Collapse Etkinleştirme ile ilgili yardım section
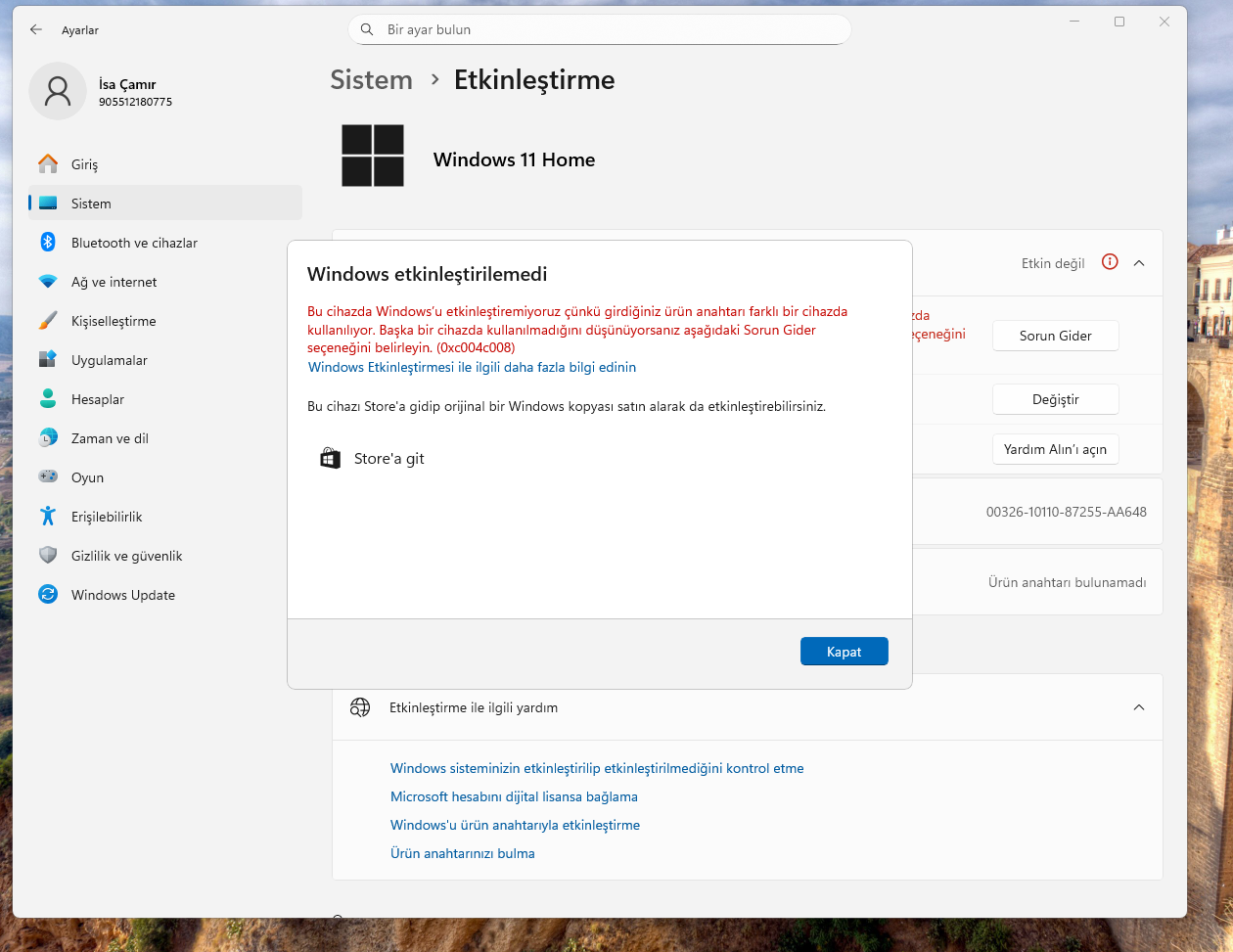This screenshot has width=1233, height=952. (1139, 707)
